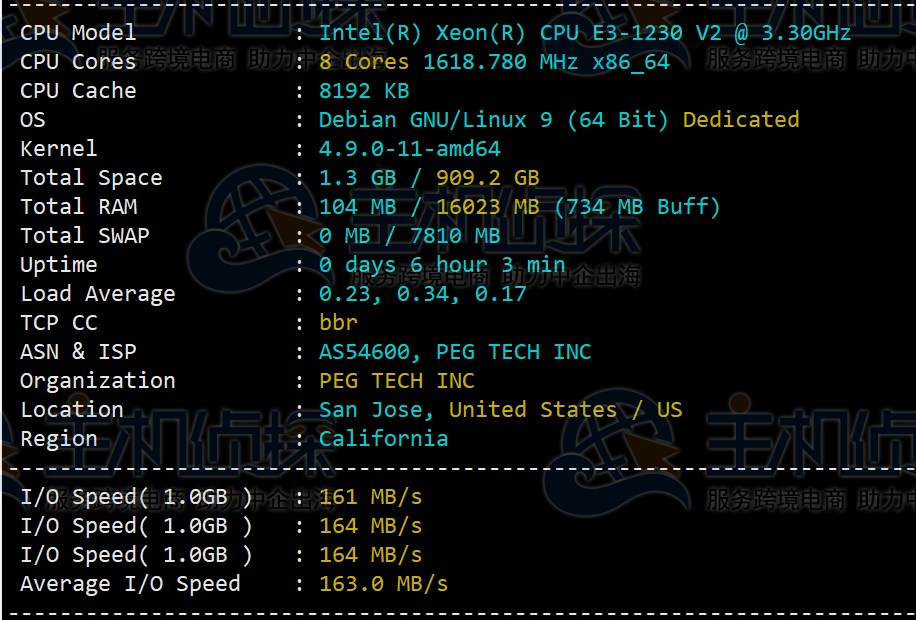The width and height of the screenshot is (916, 620).
Task: Click the 'CPU Model' label
Action: [x=78, y=33]
